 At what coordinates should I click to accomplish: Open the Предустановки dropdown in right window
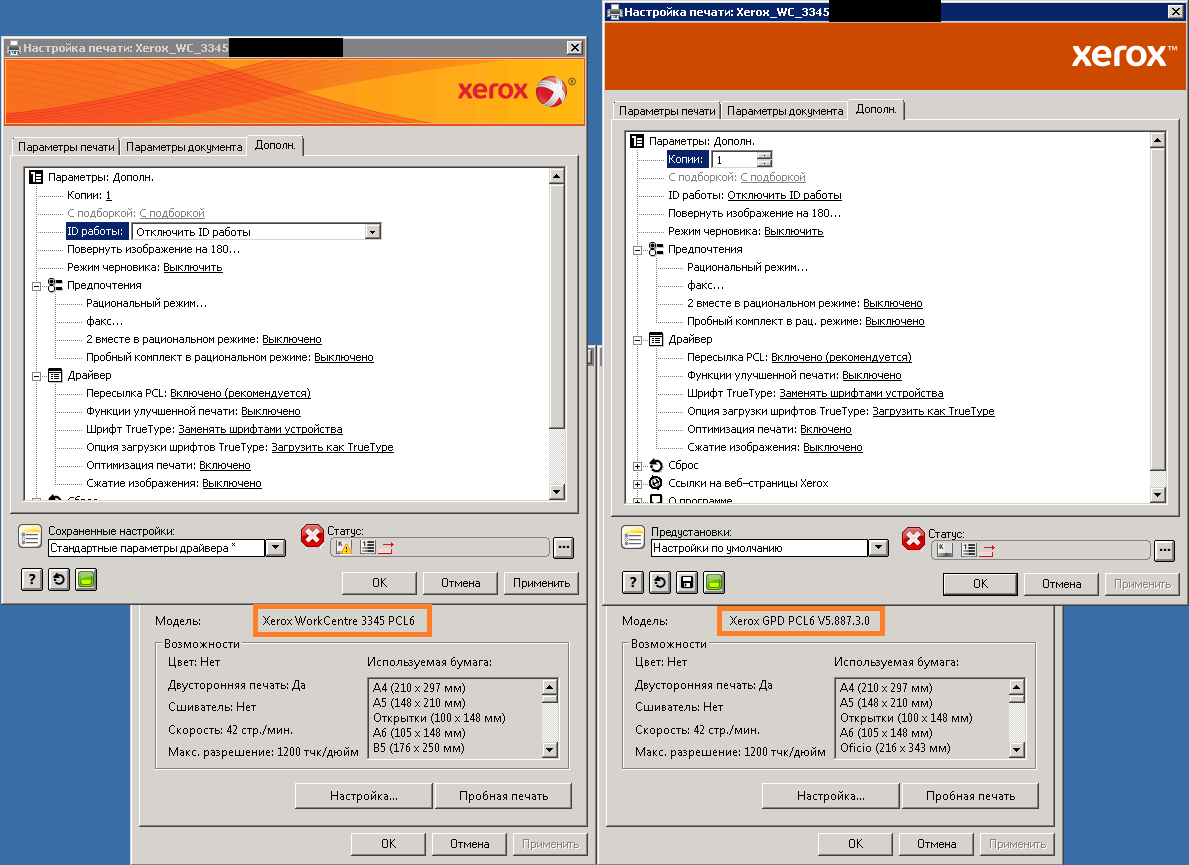(x=878, y=547)
